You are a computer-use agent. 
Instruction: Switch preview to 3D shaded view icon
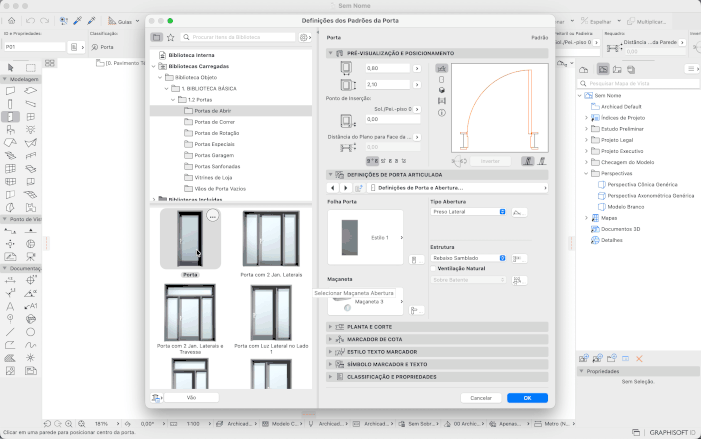(442, 90)
